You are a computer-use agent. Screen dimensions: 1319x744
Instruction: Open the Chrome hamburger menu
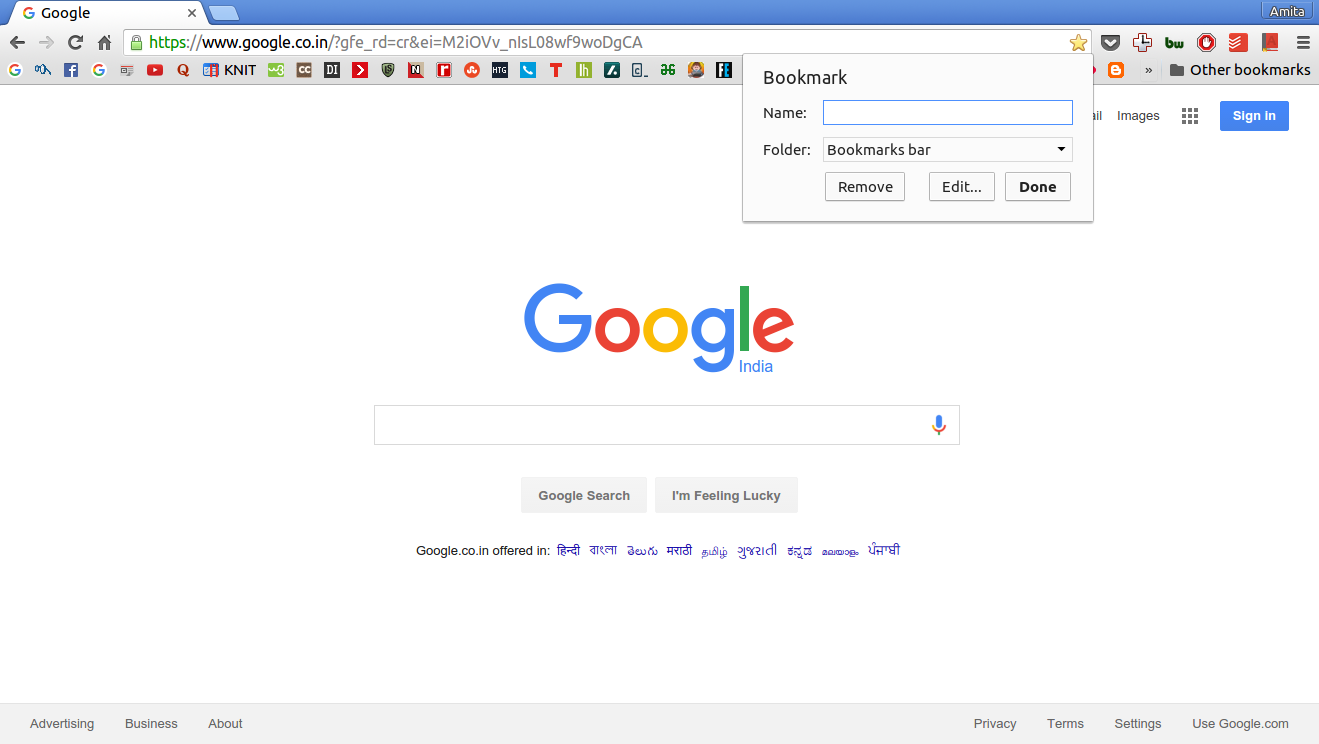click(x=1302, y=42)
